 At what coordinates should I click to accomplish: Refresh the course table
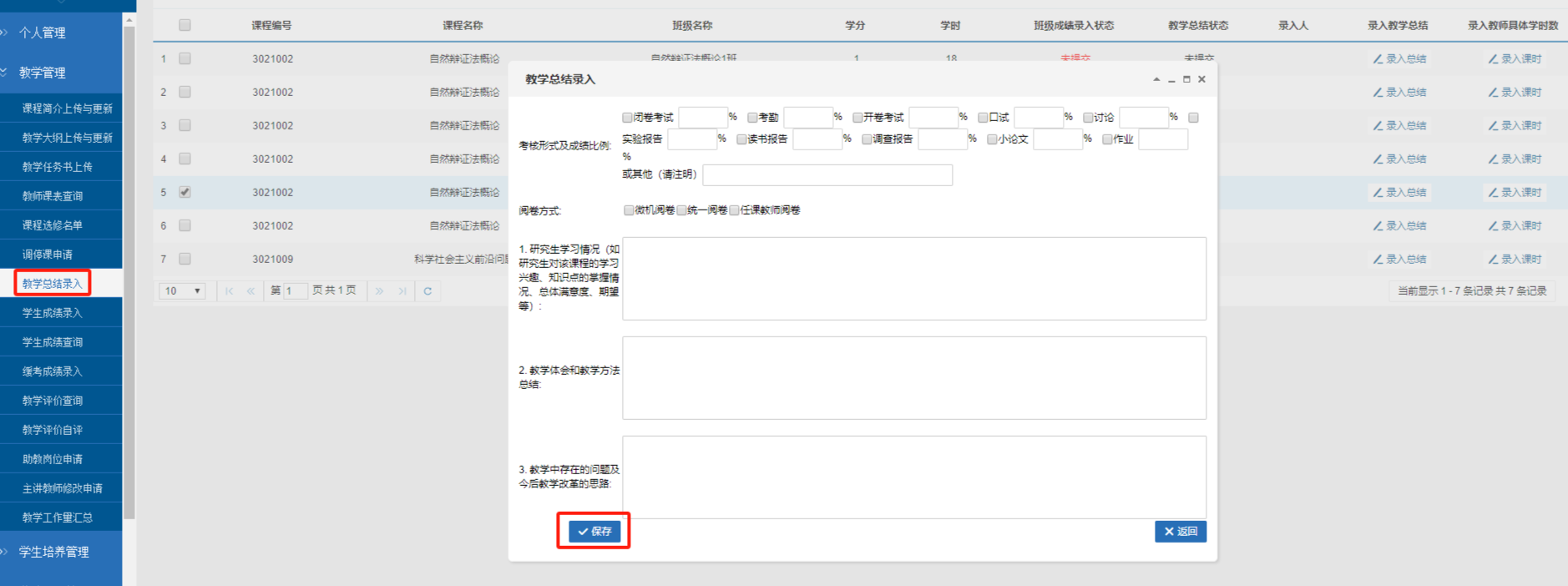427,291
